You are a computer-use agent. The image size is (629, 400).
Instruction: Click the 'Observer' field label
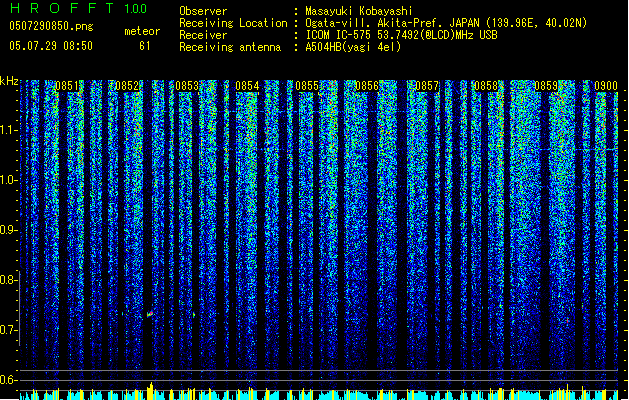(x=203, y=11)
